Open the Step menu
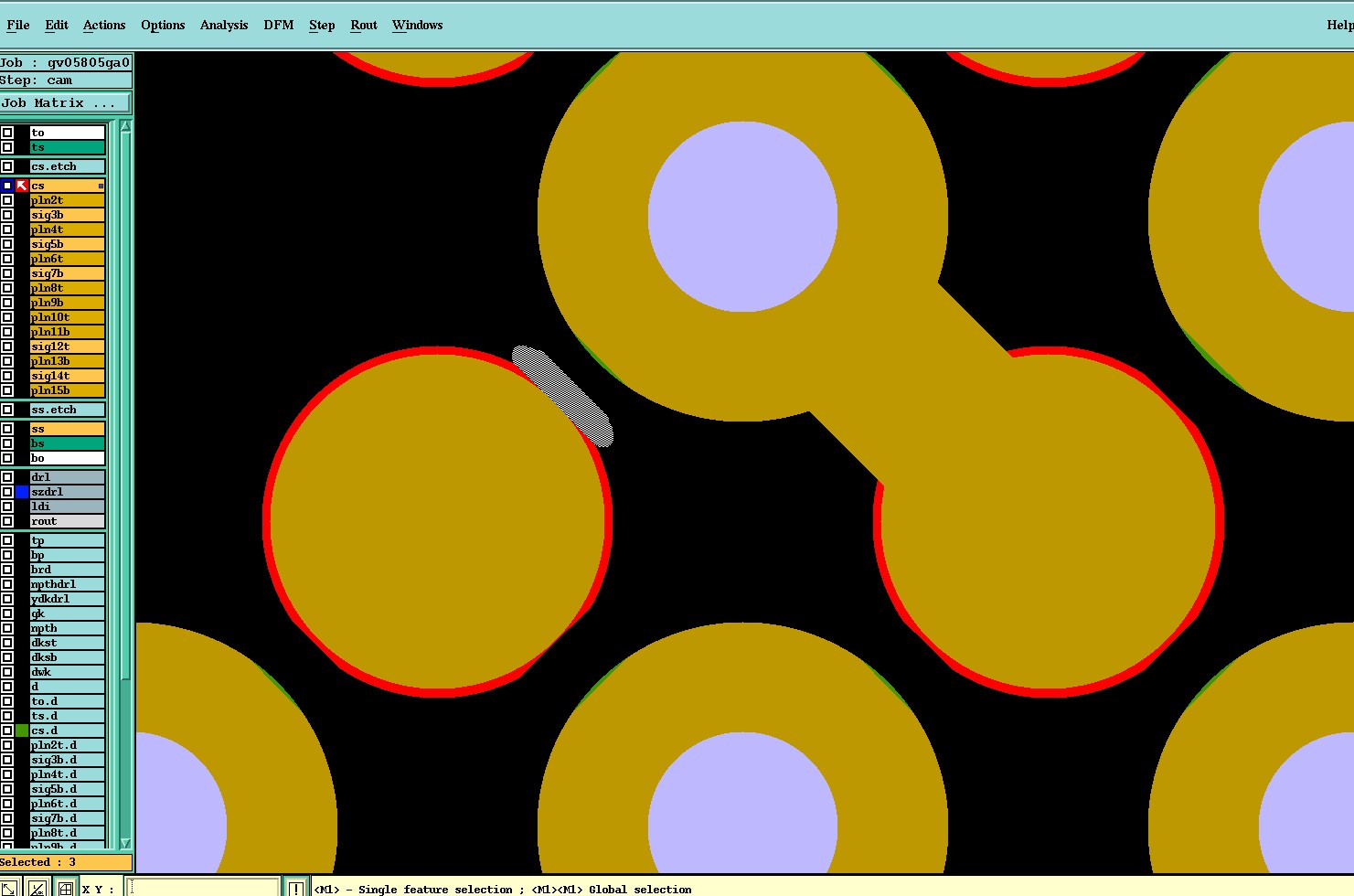 (x=322, y=25)
